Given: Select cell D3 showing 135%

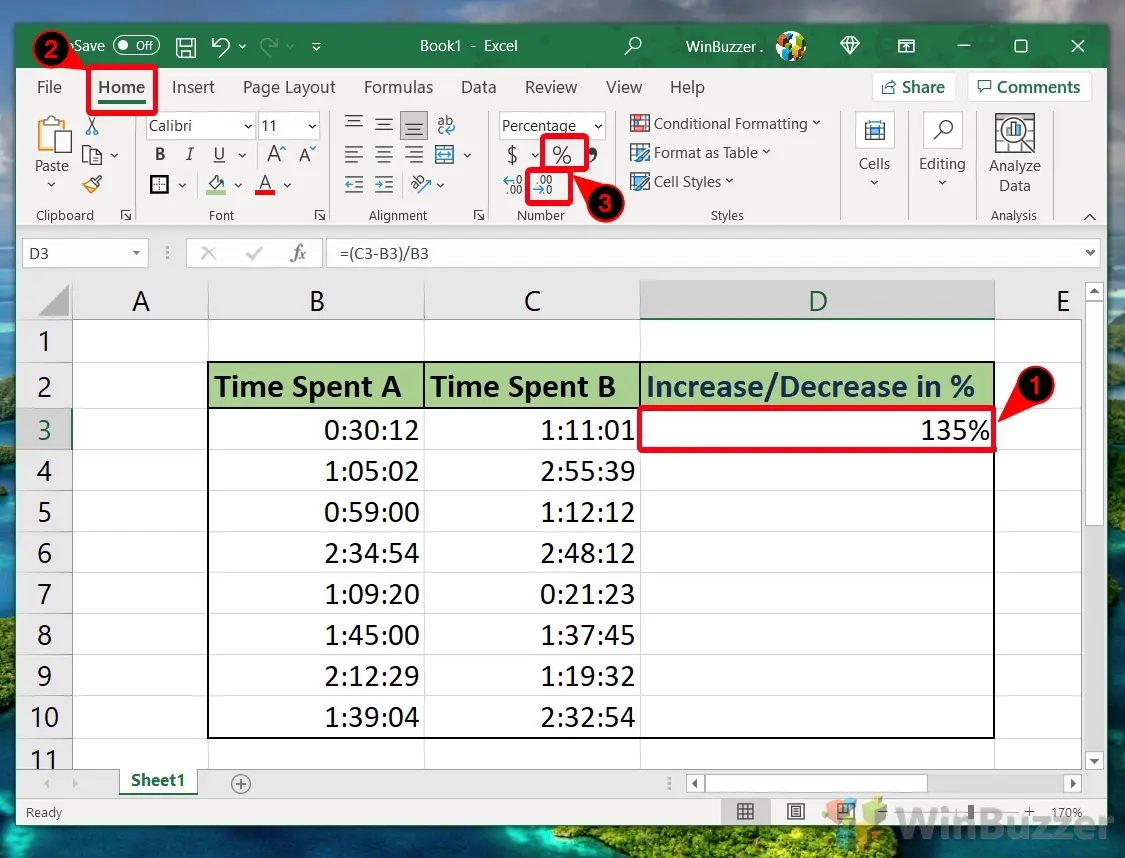Looking at the screenshot, I should (816, 429).
